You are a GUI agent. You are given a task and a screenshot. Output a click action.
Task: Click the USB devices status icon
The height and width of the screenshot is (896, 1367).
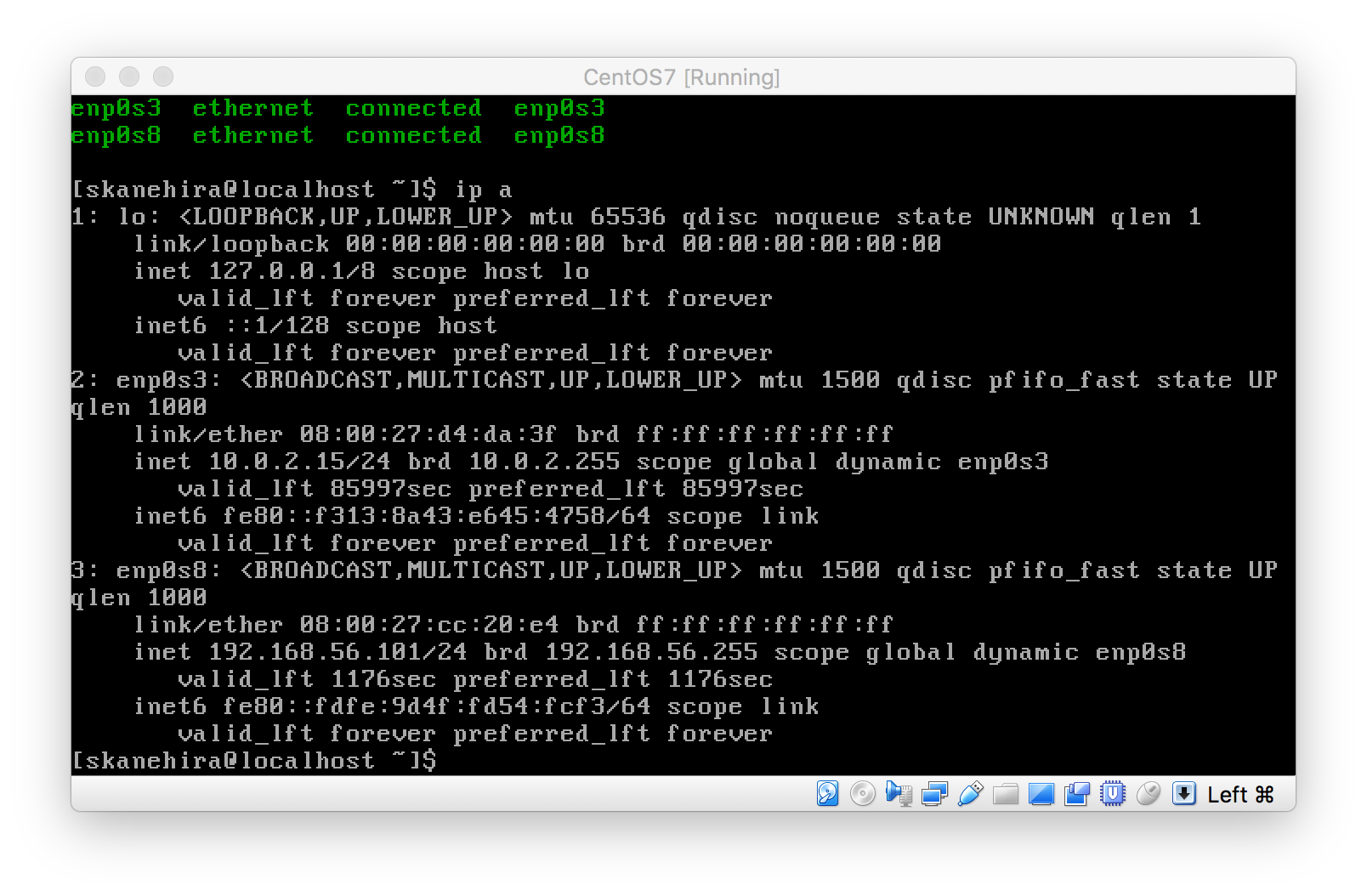[969, 793]
